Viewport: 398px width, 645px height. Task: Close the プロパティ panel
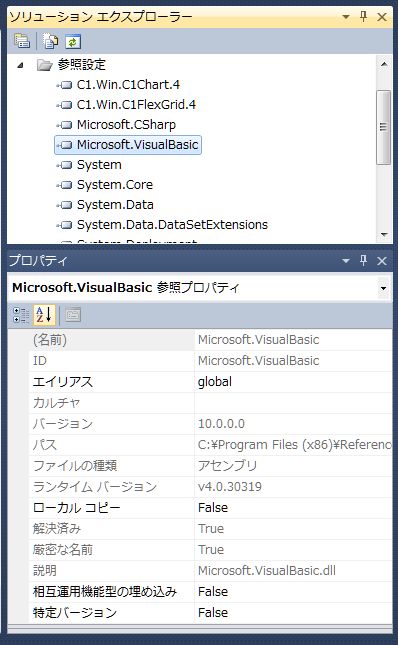pos(382,261)
